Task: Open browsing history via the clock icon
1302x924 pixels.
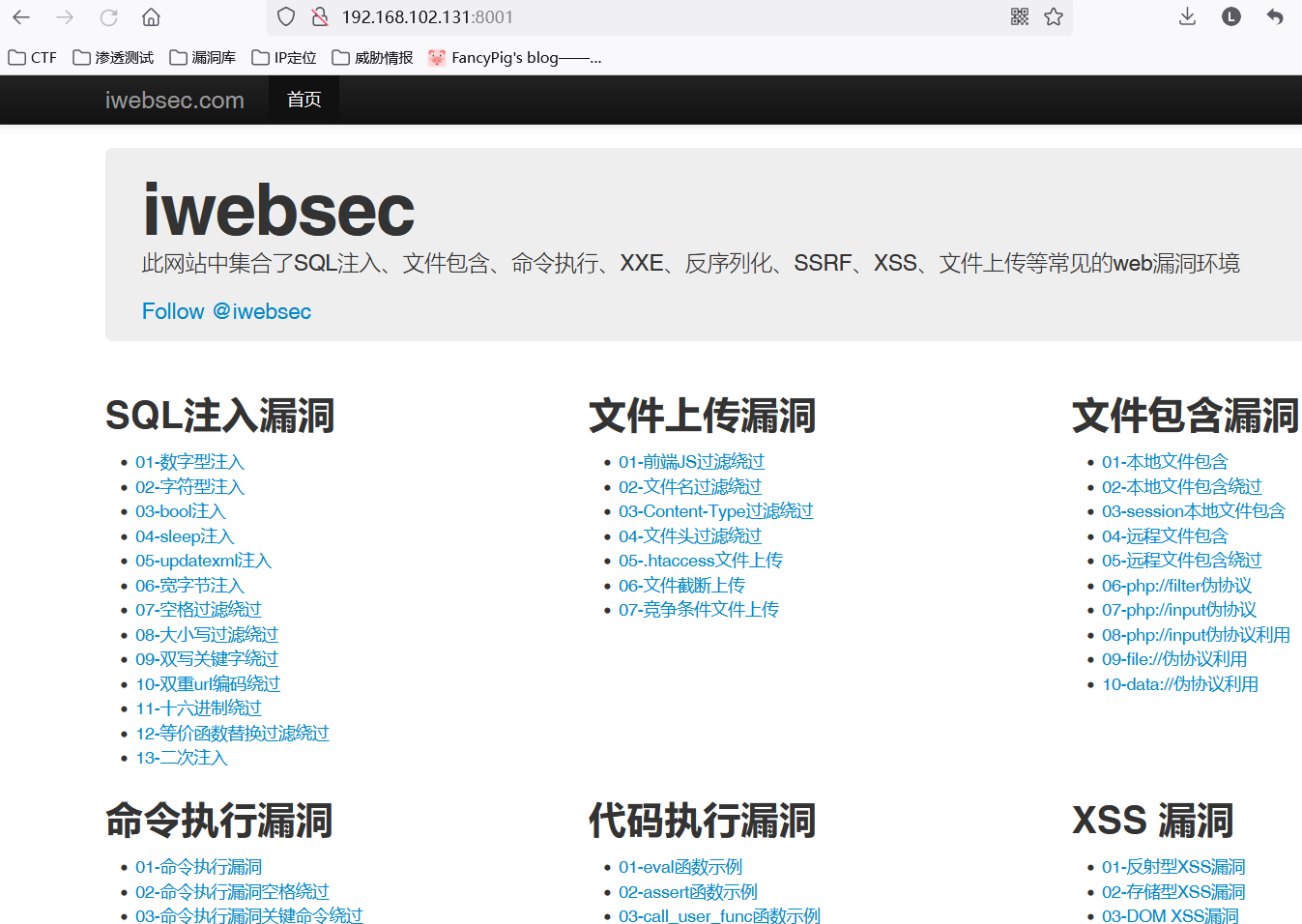Action: tap(1230, 17)
